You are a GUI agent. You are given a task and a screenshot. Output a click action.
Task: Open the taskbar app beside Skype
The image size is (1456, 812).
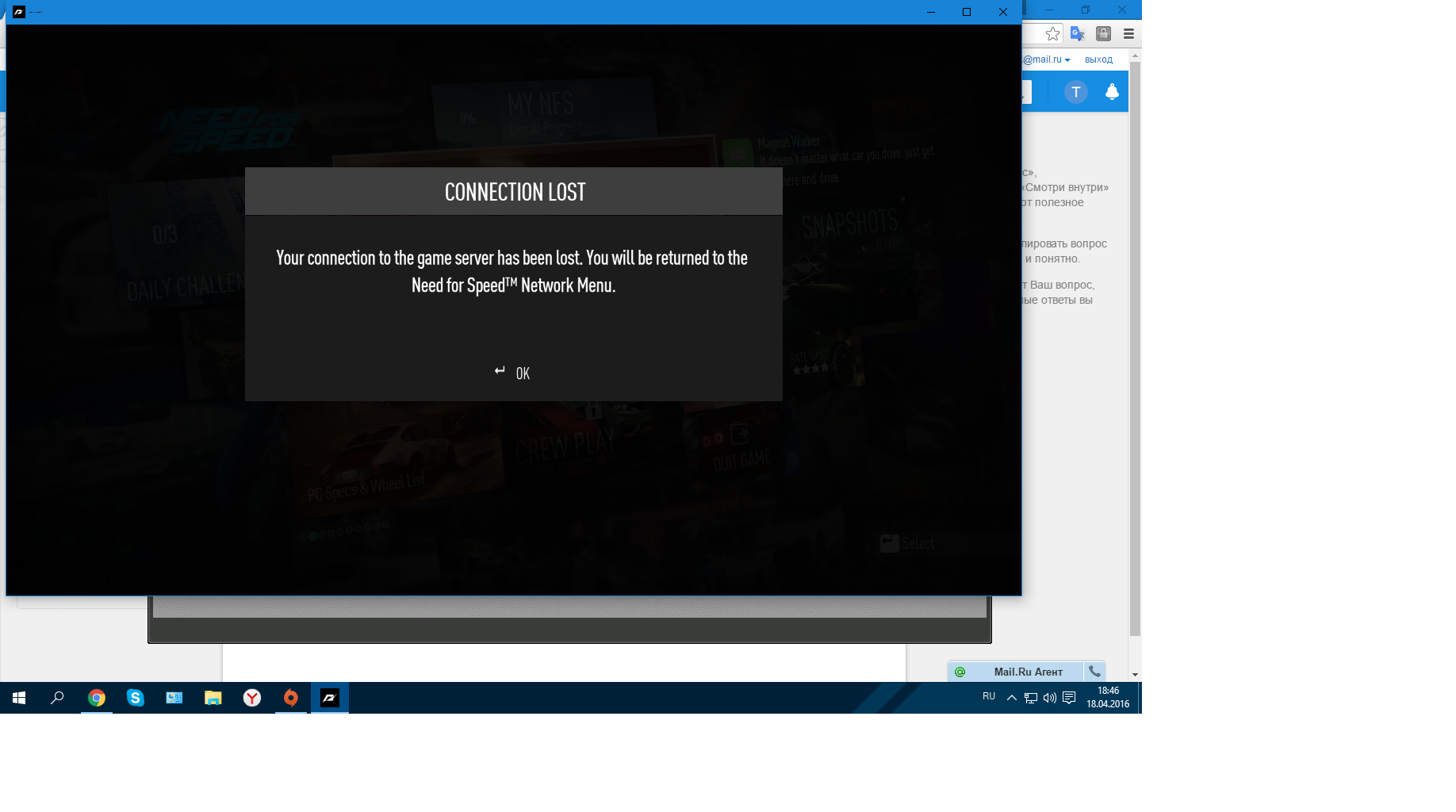point(174,698)
